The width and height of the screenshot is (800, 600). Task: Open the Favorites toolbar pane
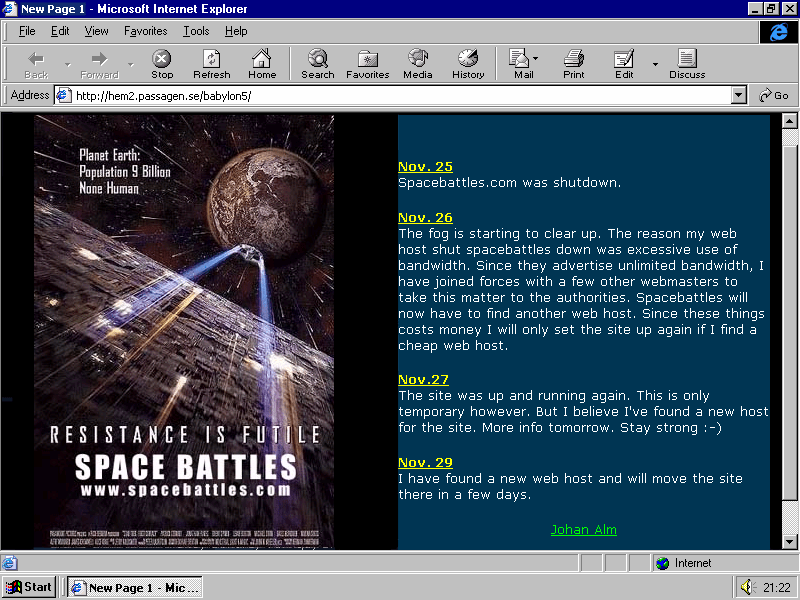coord(367,64)
